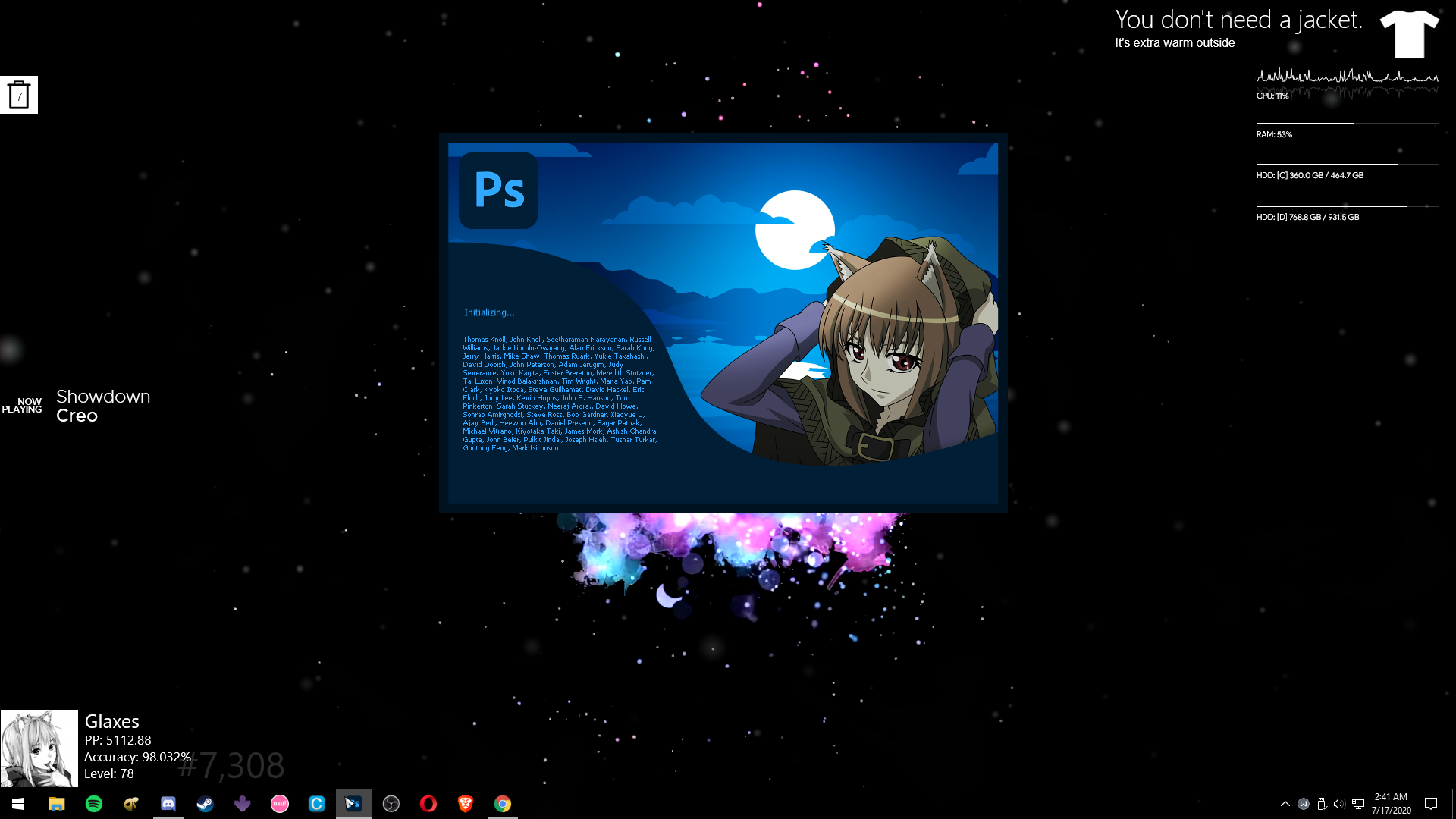Click the t-shirt weather icon
This screenshot has height=819, width=1456.
[x=1409, y=34]
